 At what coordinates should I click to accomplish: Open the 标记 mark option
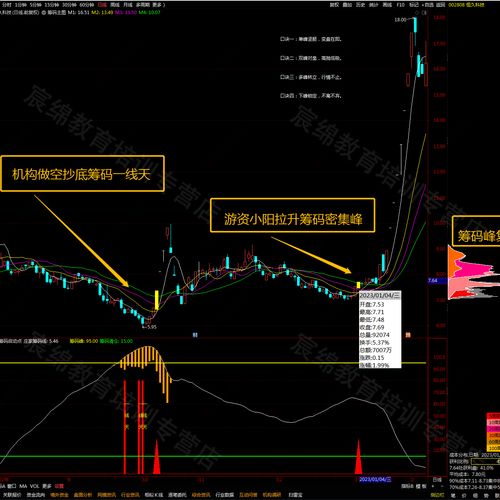click(x=414, y=5)
